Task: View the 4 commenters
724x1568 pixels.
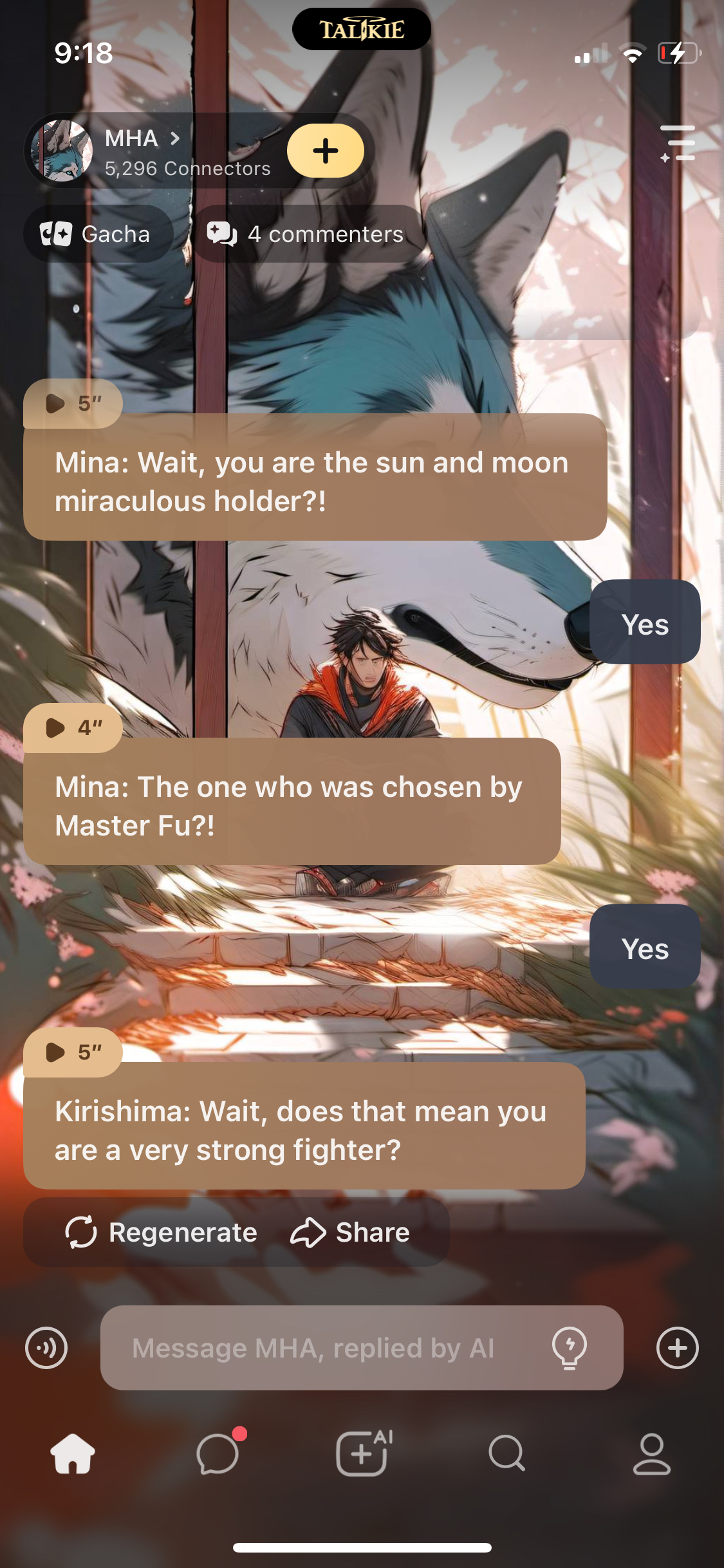Action: click(307, 234)
